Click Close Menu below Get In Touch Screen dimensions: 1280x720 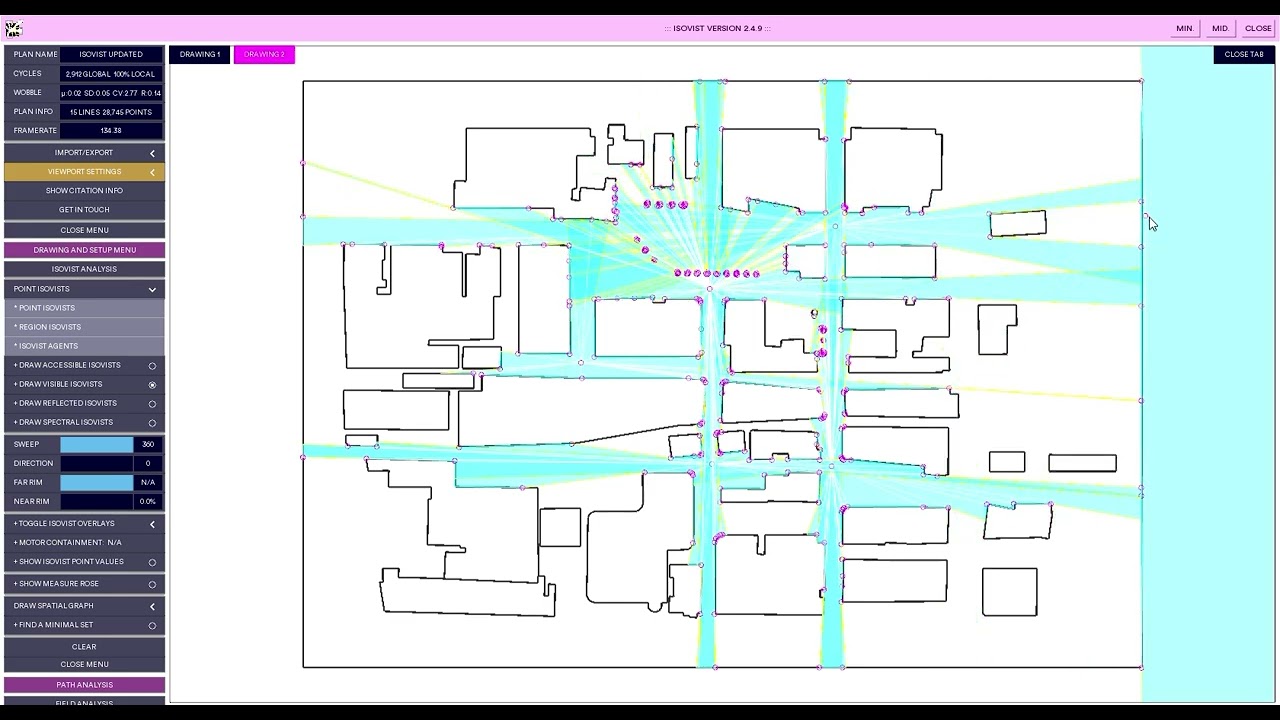click(84, 230)
